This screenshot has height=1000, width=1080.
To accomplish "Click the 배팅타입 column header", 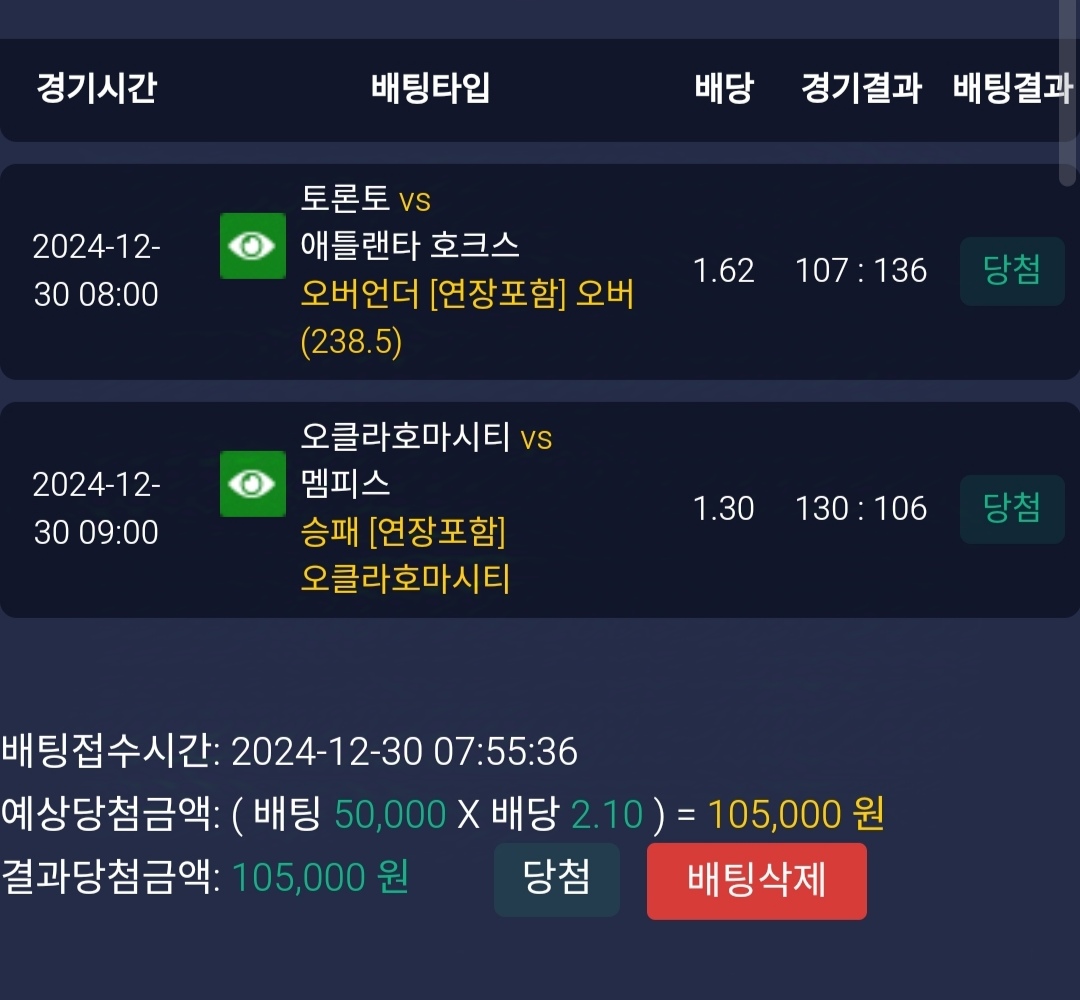I will click(x=430, y=89).
